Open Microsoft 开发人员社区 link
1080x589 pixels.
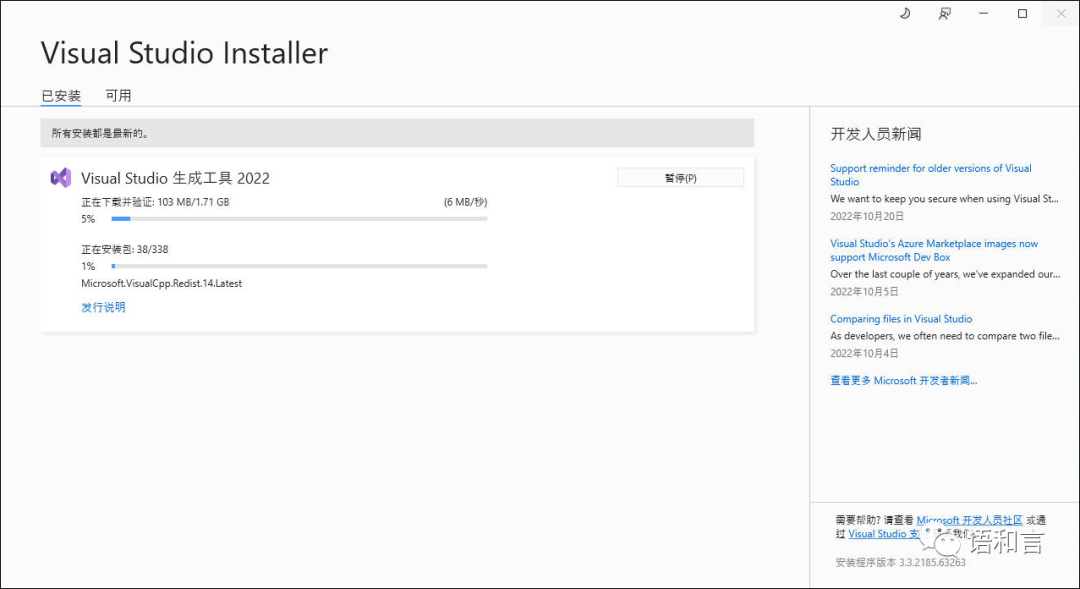970,520
